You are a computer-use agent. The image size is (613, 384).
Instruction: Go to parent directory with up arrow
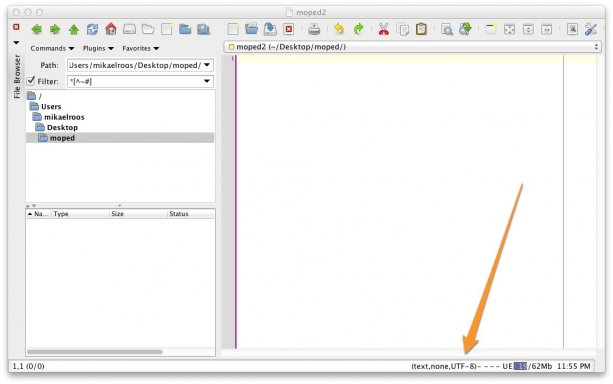(74, 29)
